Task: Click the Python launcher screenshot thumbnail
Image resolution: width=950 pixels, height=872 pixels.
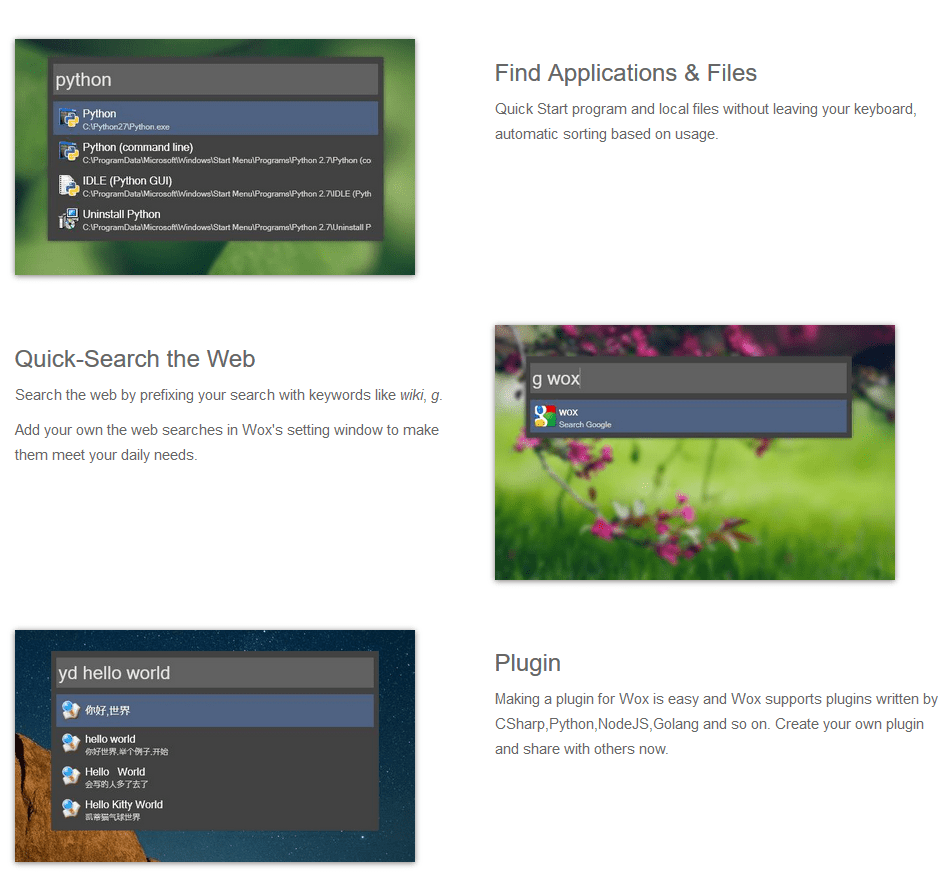Action: pyautogui.click(x=215, y=156)
